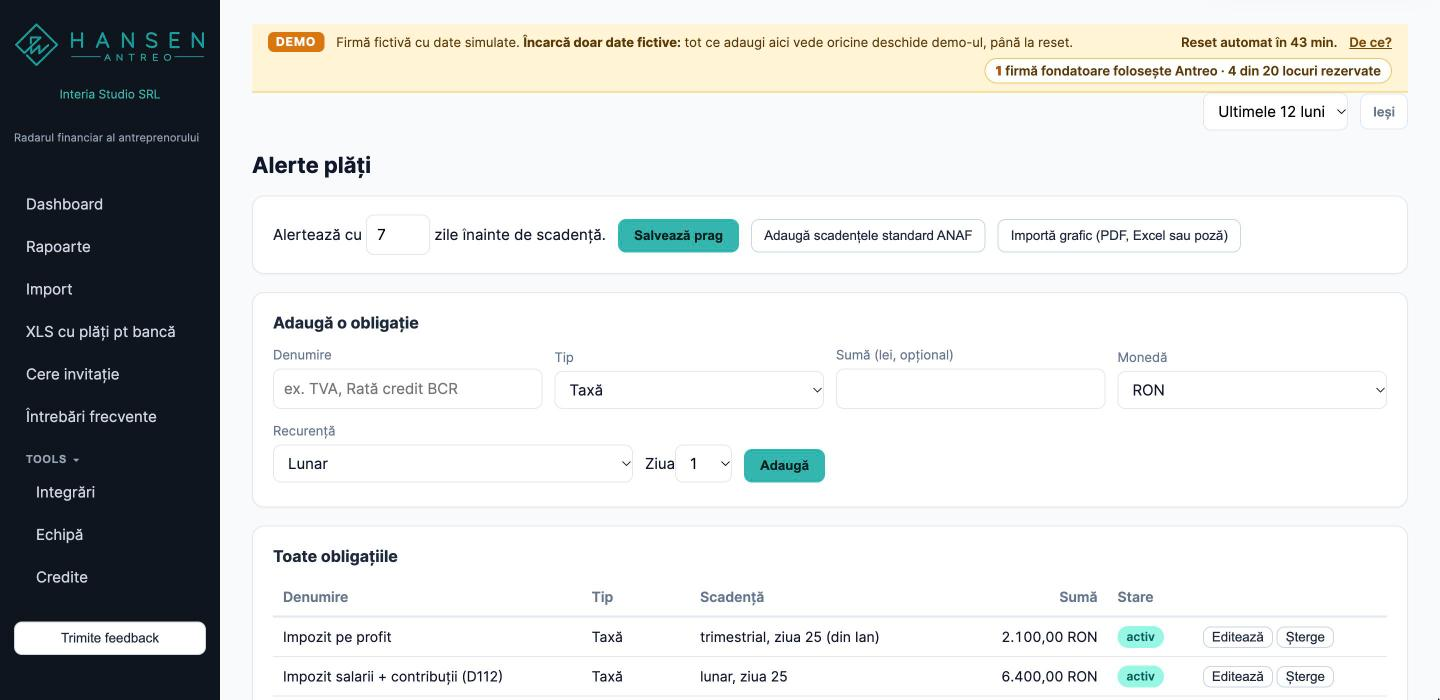Focus the alert days threshold field
Screen dimensions: 1440x700
pyautogui.click(x=398, y=235)
